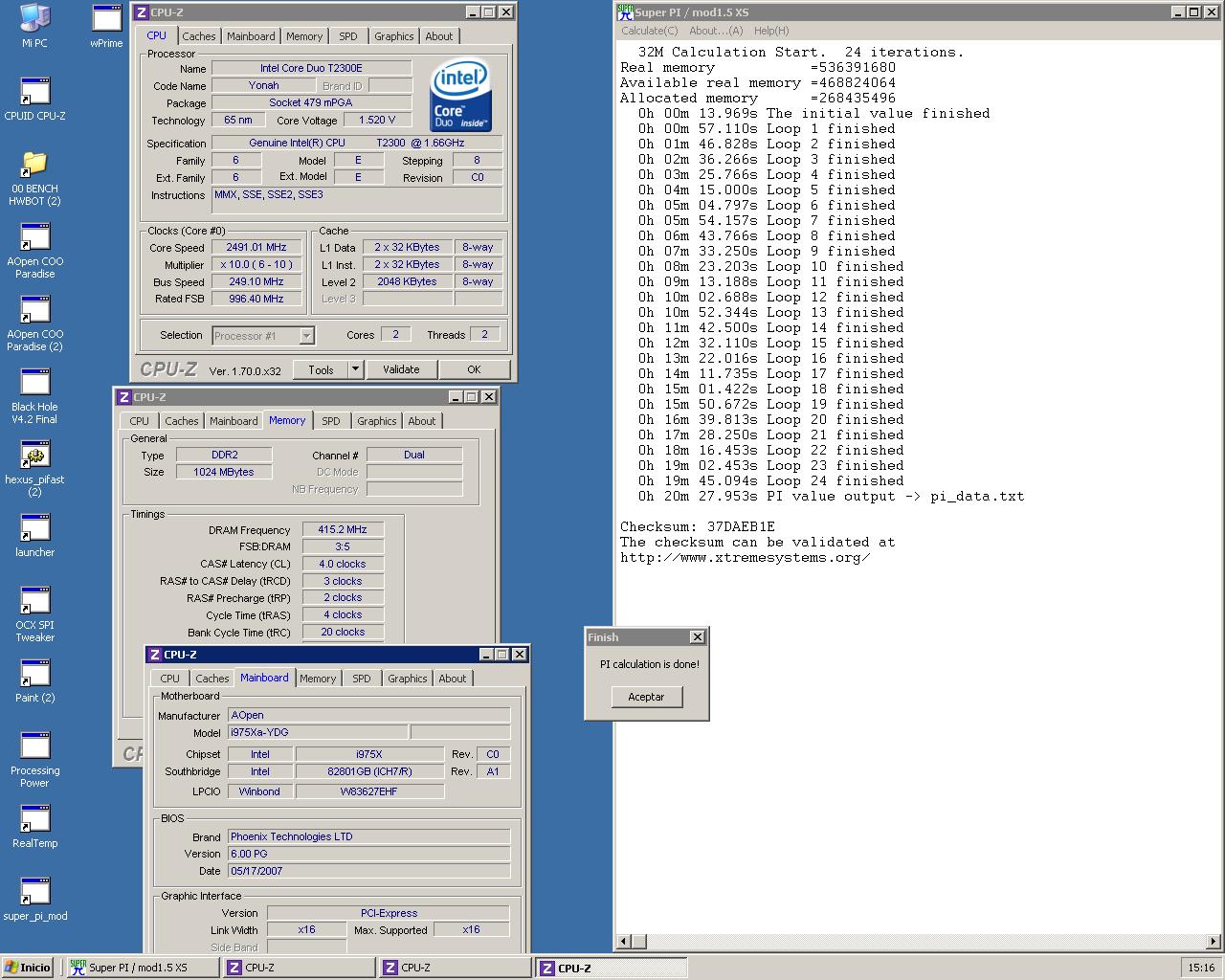Image resolution: width=1225 pixels, height=980 pixels.
Task: Open the Help(H) menu in Super PI
Action: (x=771, y=31)
